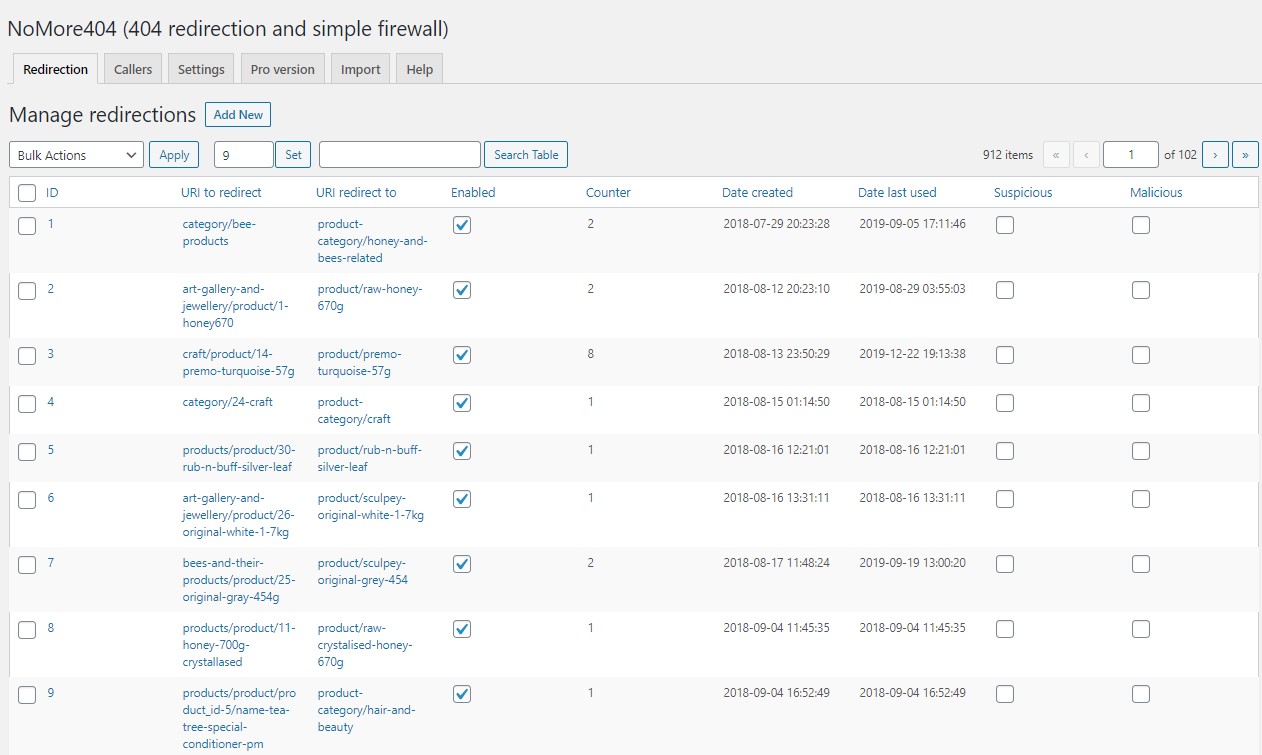Viewport: 1262px width, 755px height.
Task: Open the Pro version tab
Action: 282,69
